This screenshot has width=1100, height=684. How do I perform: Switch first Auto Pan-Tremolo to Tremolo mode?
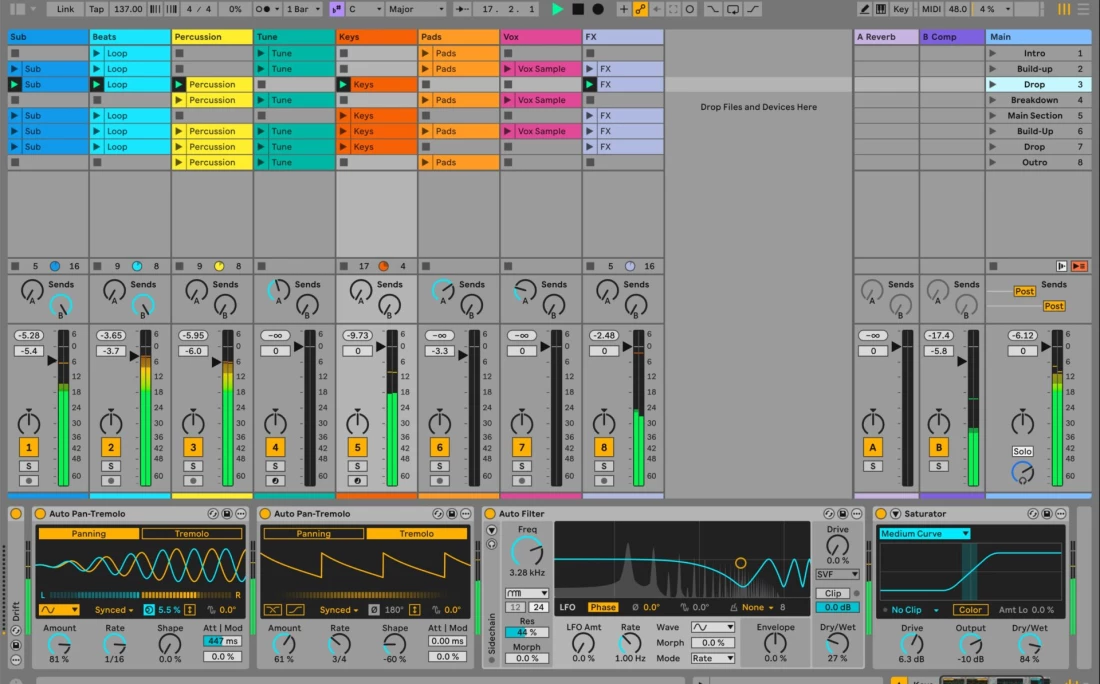(x=192, y=534)
